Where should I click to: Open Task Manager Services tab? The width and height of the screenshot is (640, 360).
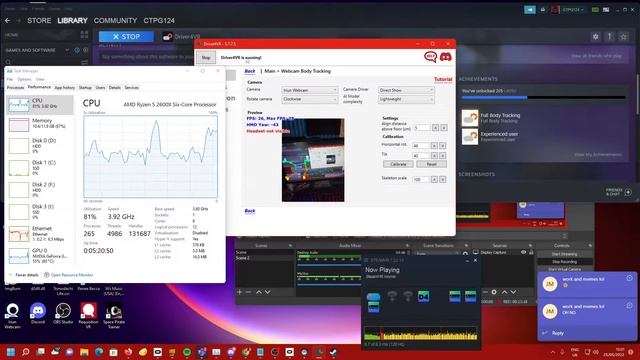pyautogui.click(x=131, y=87)
